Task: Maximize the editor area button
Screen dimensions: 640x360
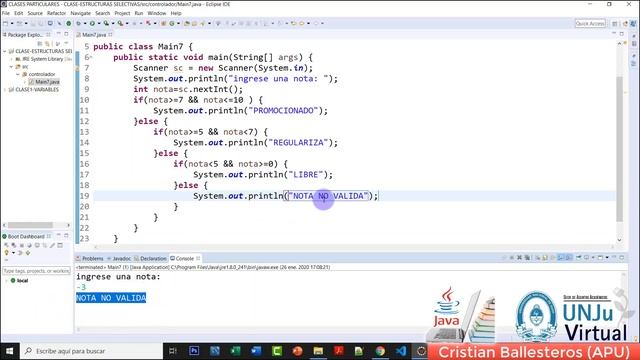Action: coord(622,34)
